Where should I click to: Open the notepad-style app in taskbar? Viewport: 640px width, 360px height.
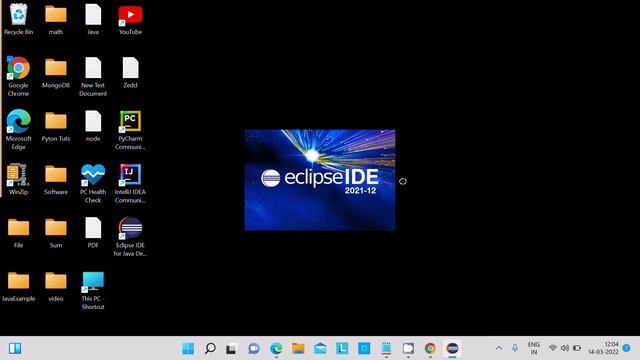(386, 348)
